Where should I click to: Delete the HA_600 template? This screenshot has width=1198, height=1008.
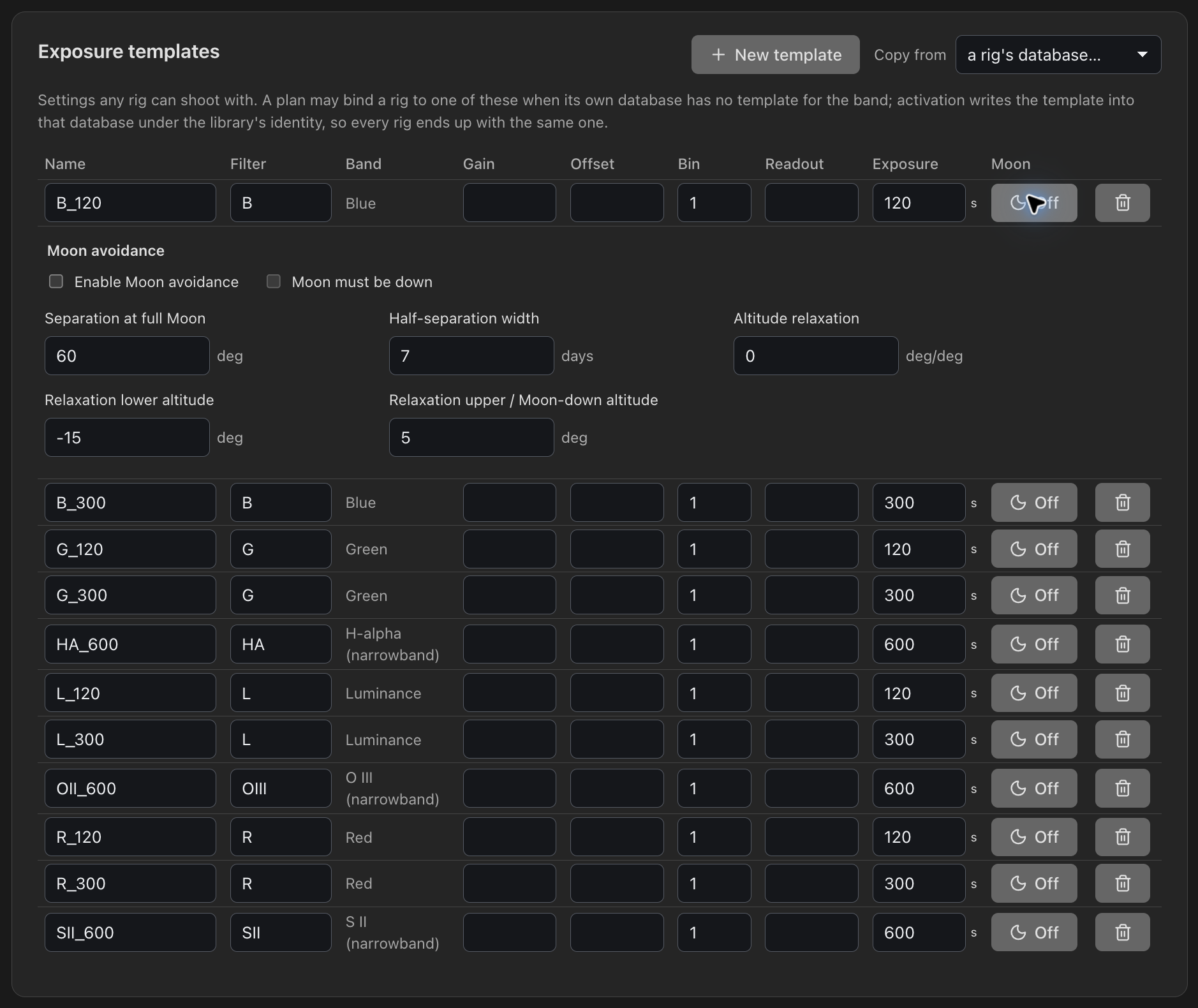1122,644
